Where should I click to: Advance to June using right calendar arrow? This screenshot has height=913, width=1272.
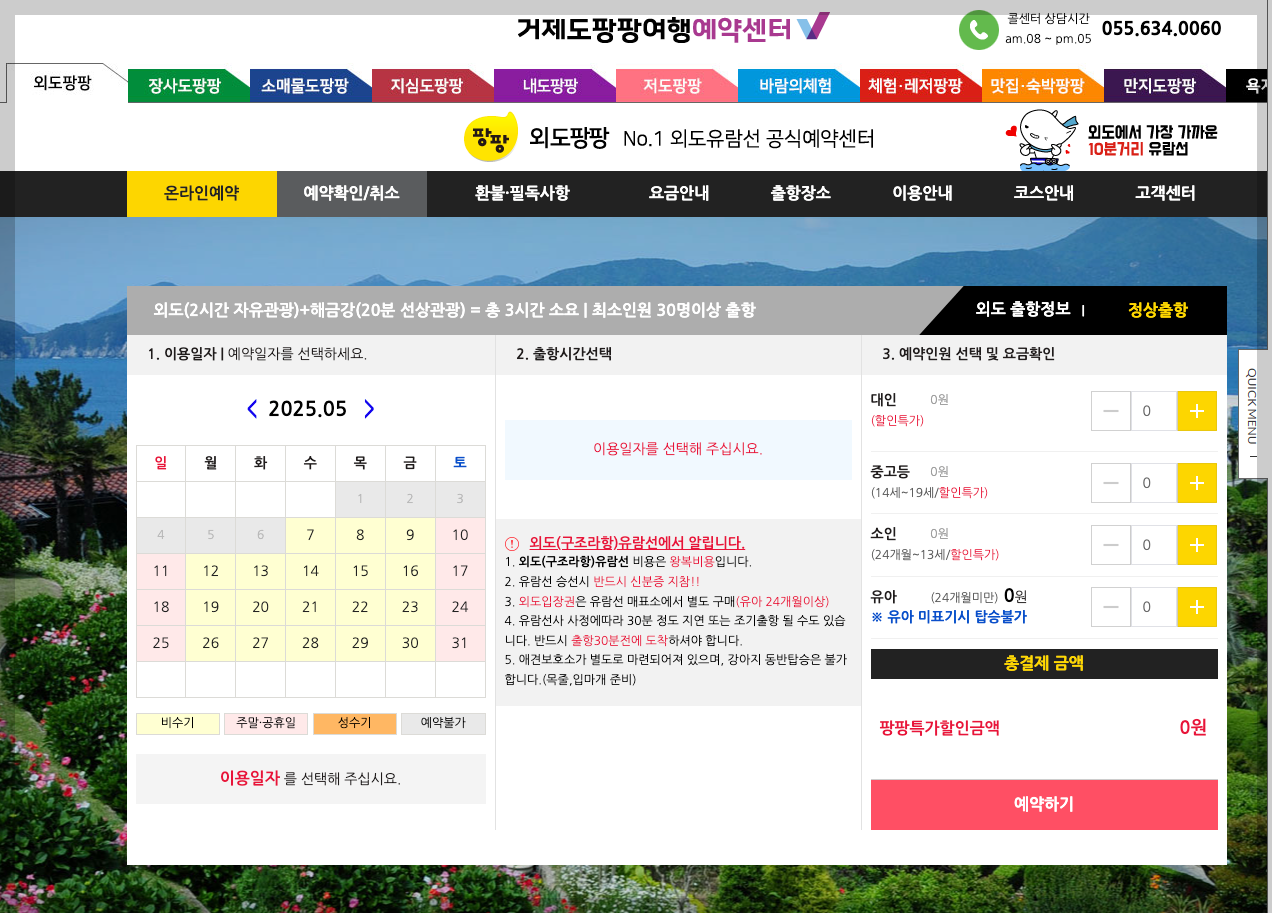tap(369, 408)
